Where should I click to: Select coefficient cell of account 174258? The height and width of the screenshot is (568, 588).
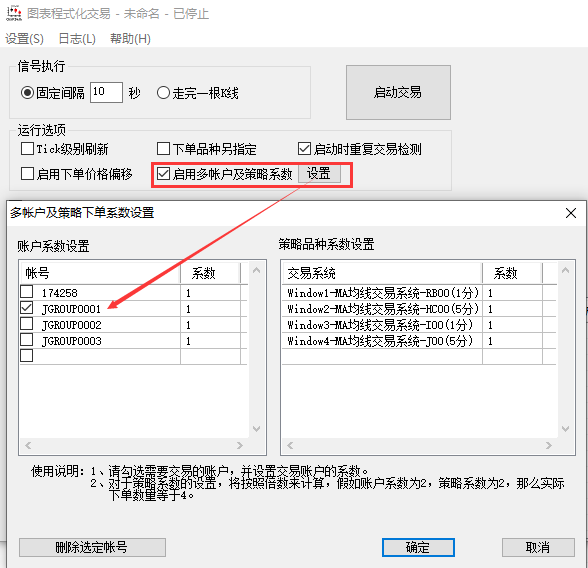coord(210,293)
